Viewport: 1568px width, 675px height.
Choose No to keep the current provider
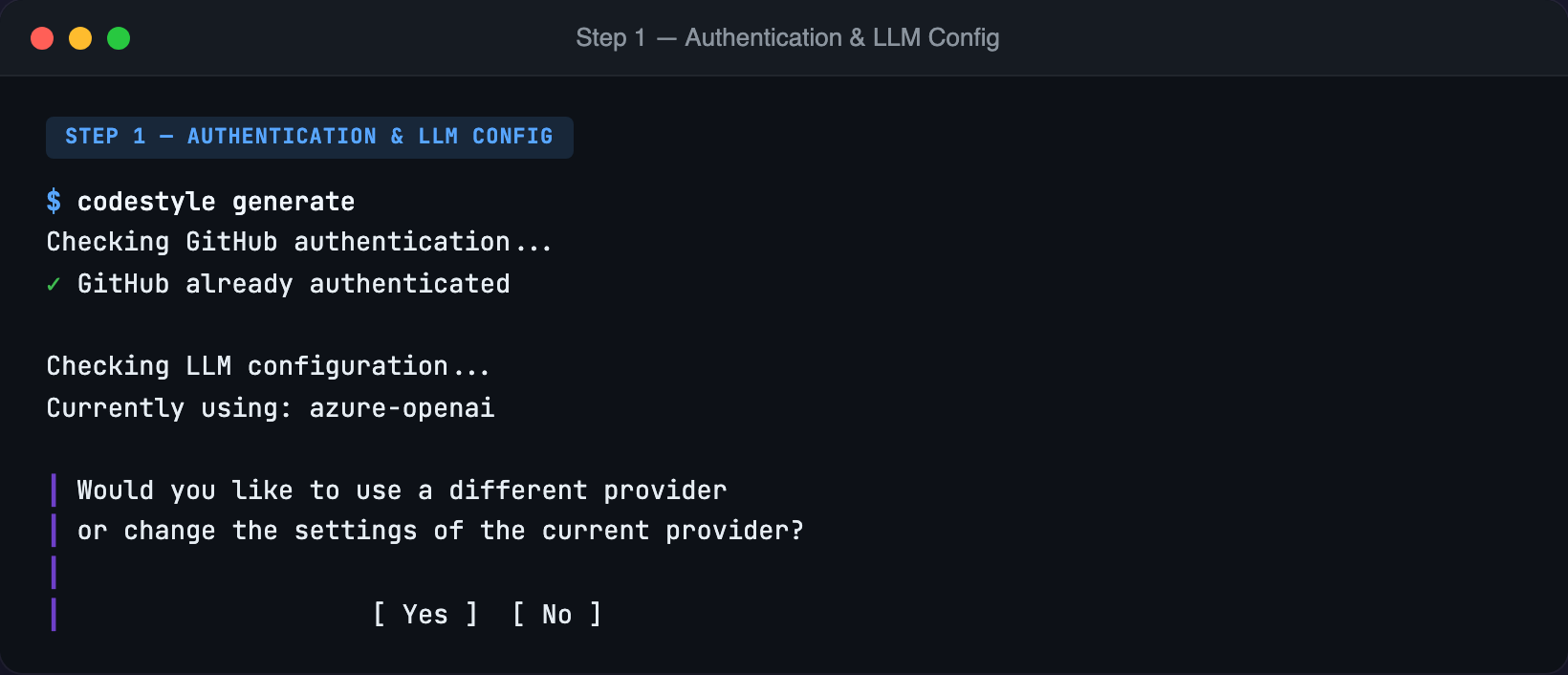pos(556,614)
